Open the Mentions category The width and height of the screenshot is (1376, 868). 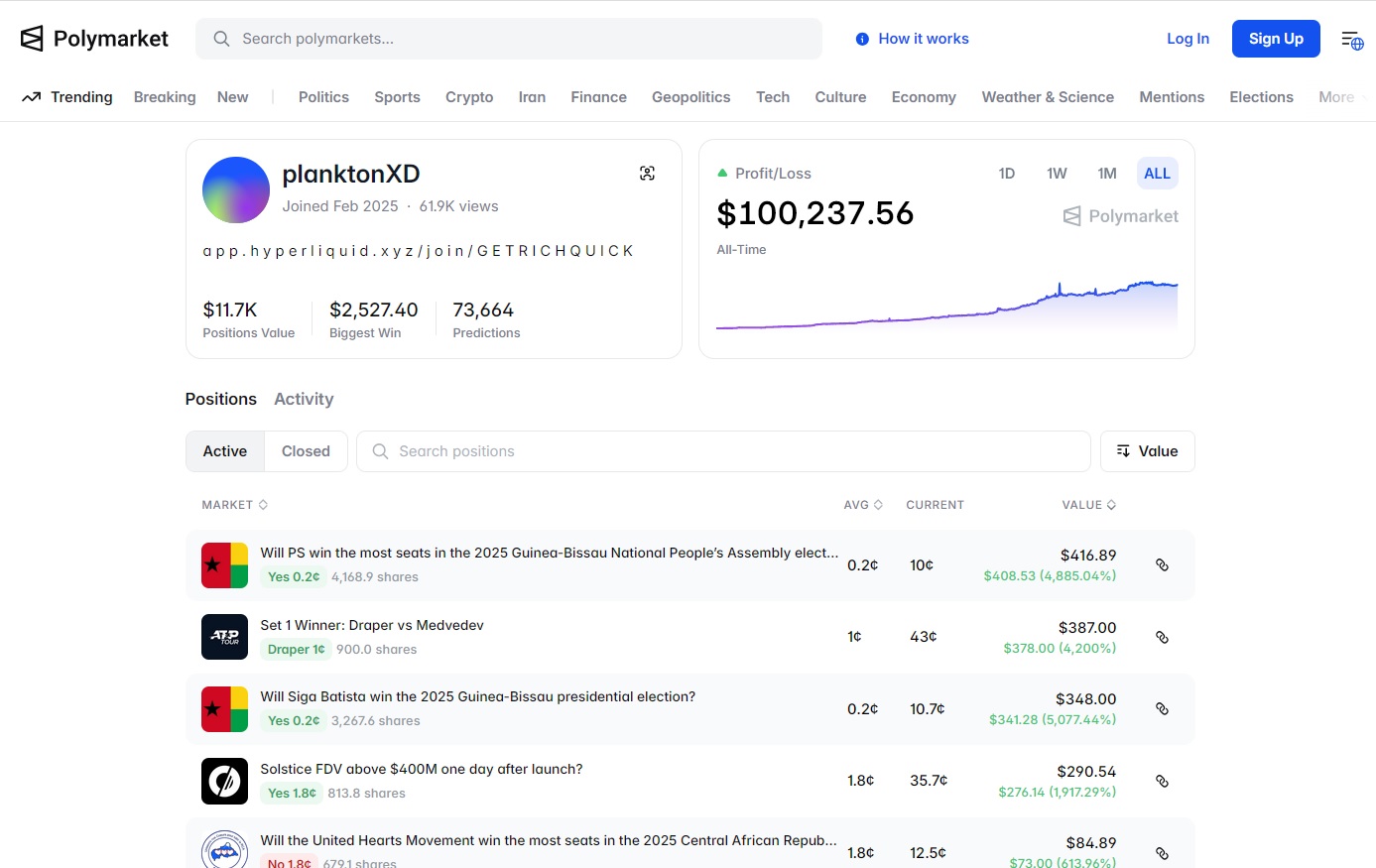pos(1172,97)
